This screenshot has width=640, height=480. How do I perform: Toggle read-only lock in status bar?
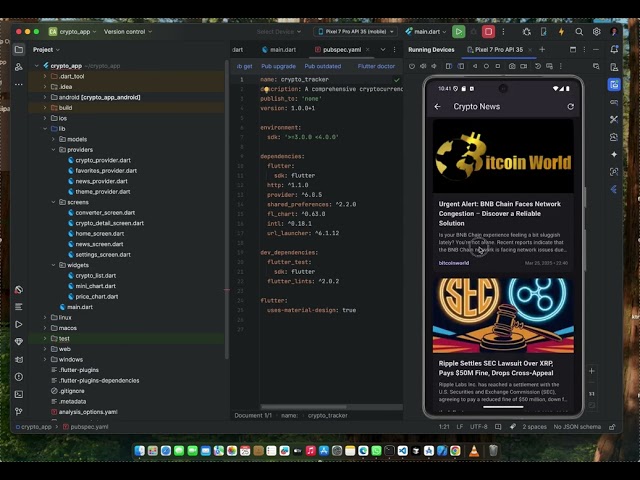coord(612,427)
